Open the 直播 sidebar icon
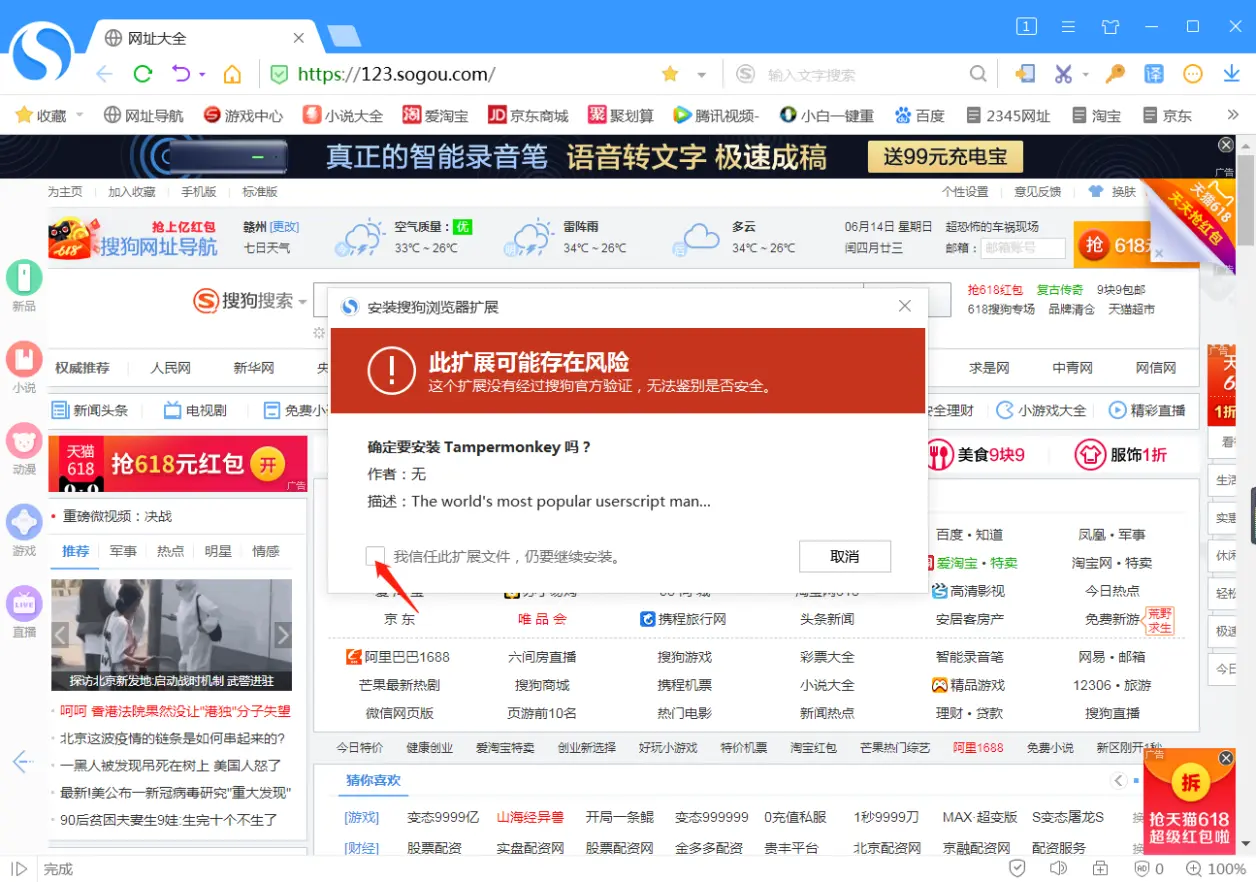 (x=24, y=604)
